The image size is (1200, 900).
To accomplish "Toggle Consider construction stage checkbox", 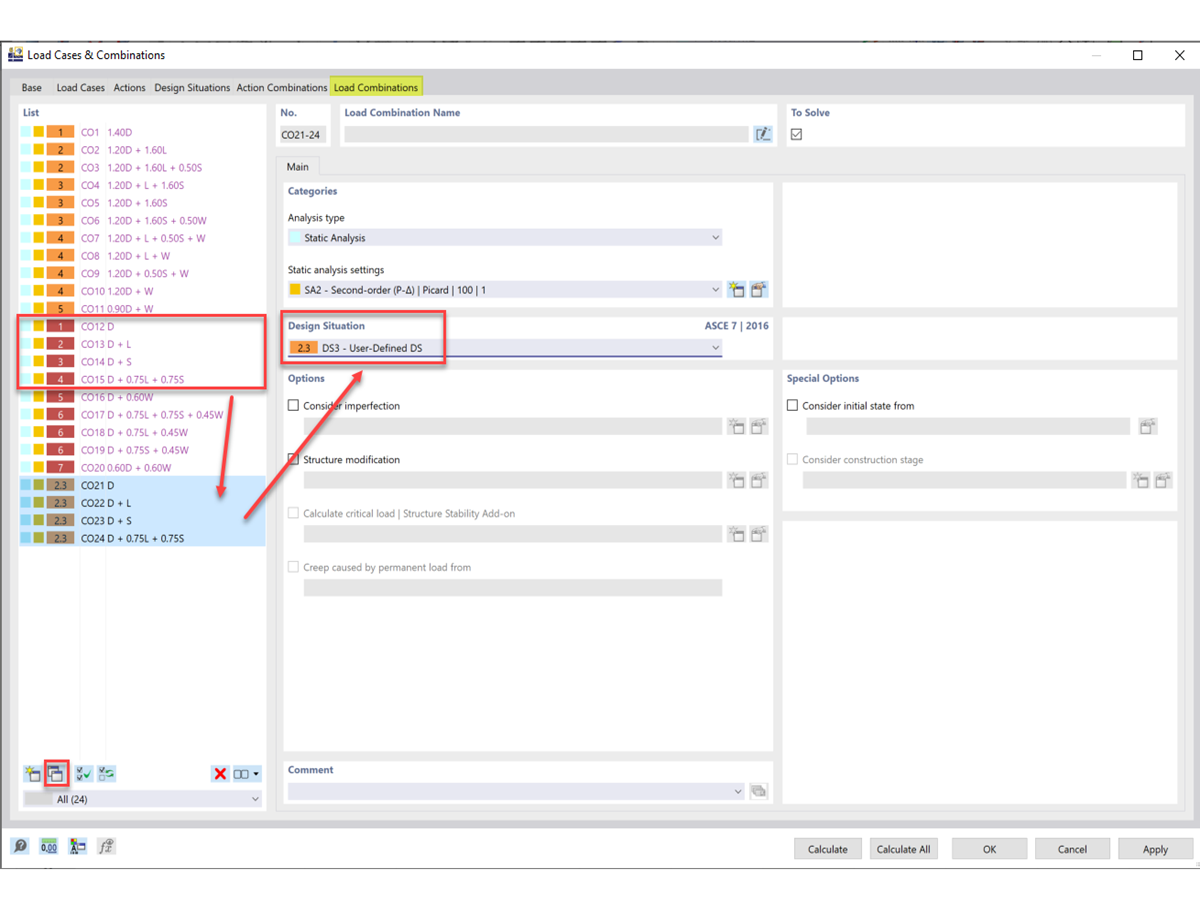I will (x=792, y=460).
